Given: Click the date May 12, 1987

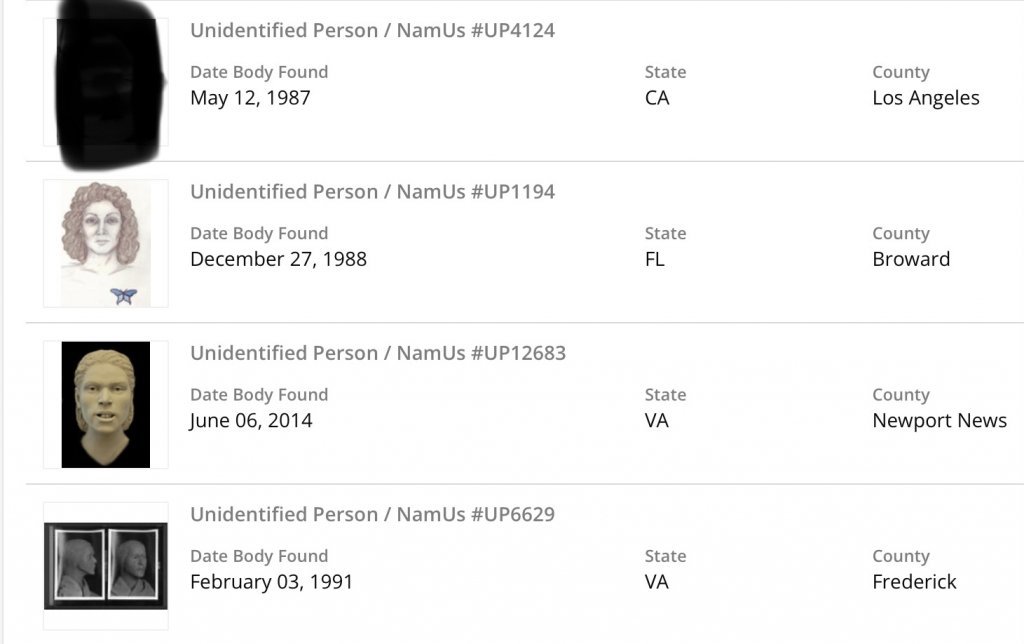Looking at the screenshot, I should (250, 98).
